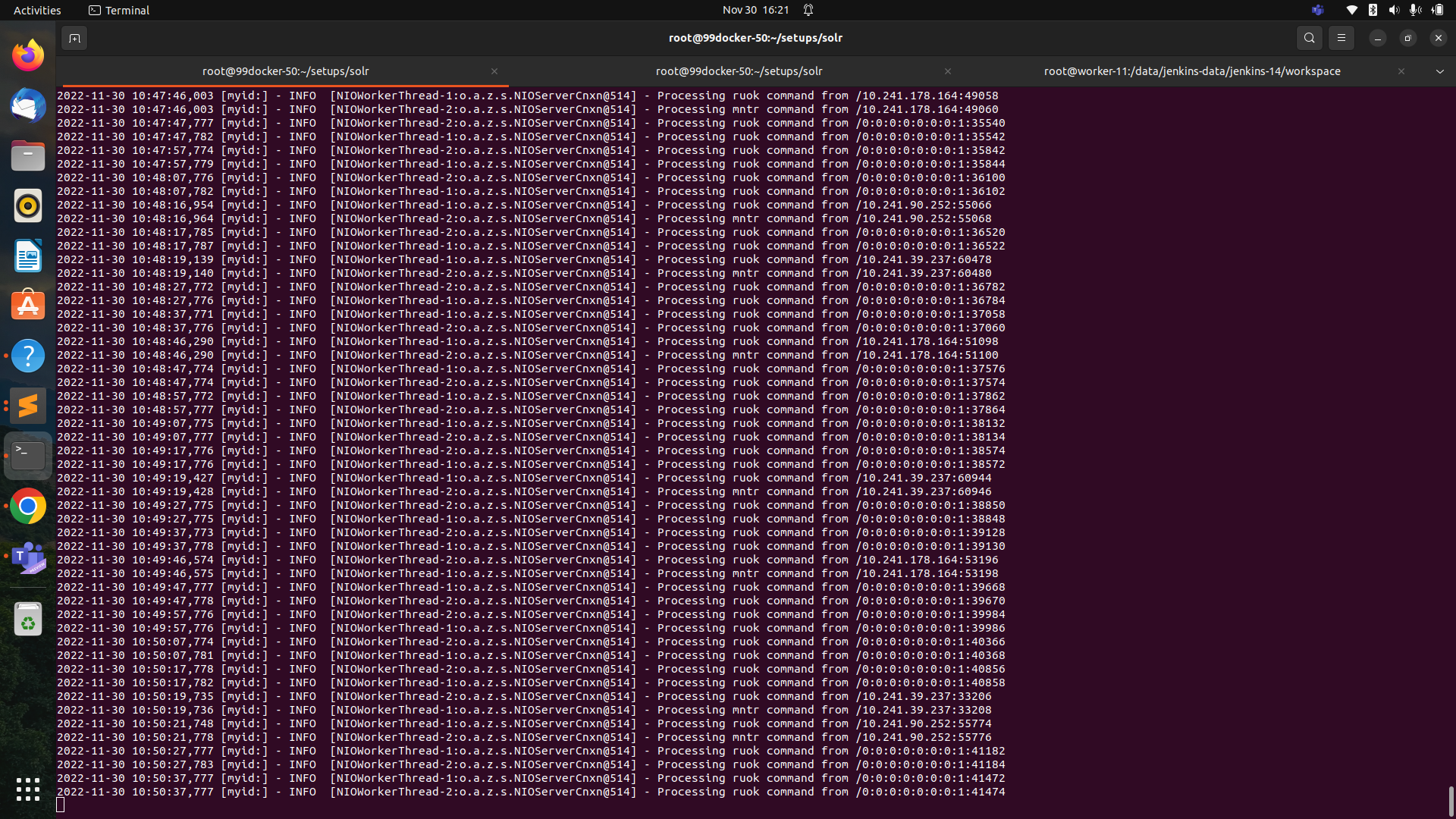Screen dimensions: 1456x819
Task: Open Microsoft Teams Preview from the dock
Action: tap(27, 558)
